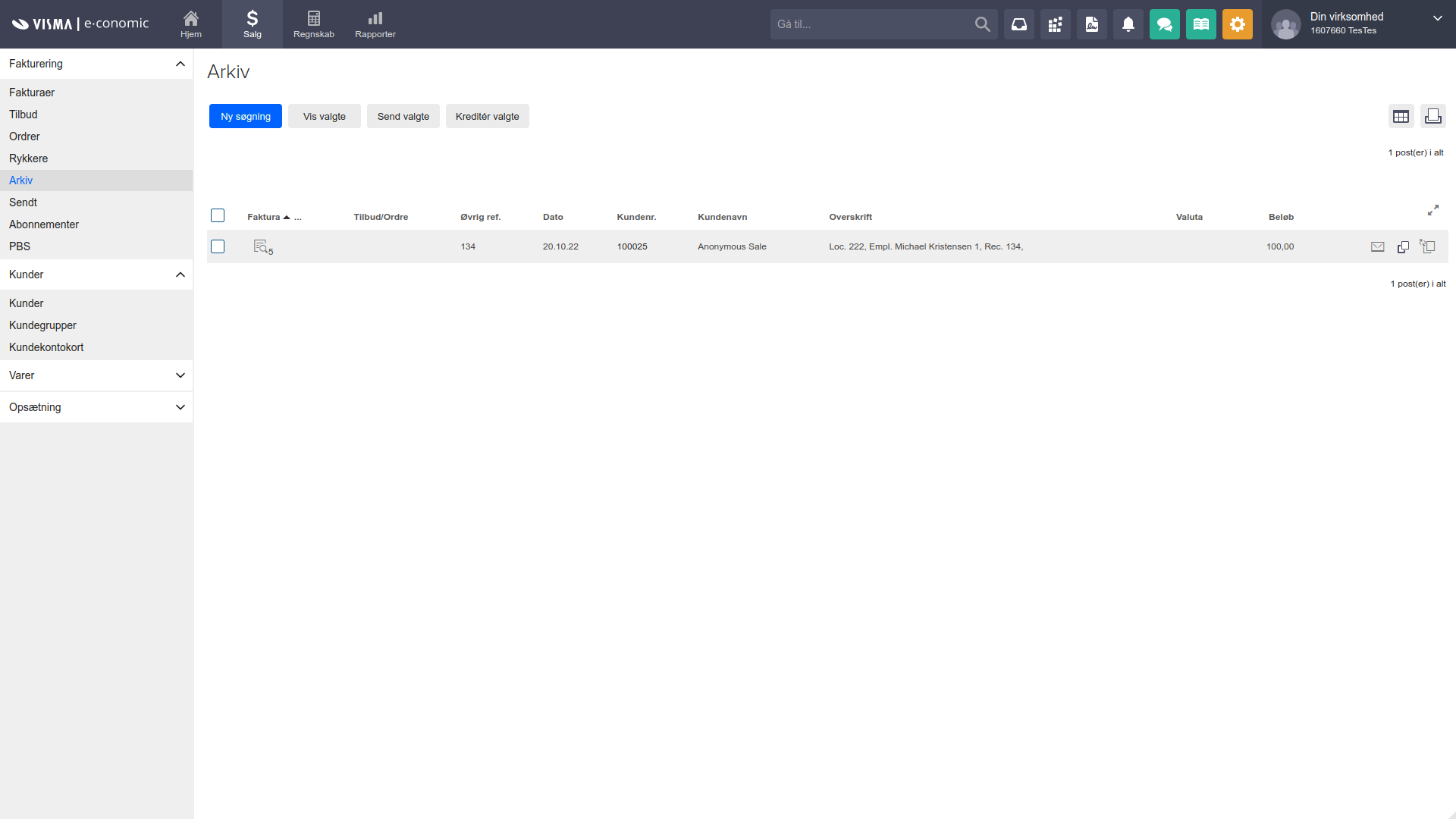Image resolution: width=1456 pixels, height=819 pixels.
Task: Collapse the Fakturering sidebar section
Action: 180,64
